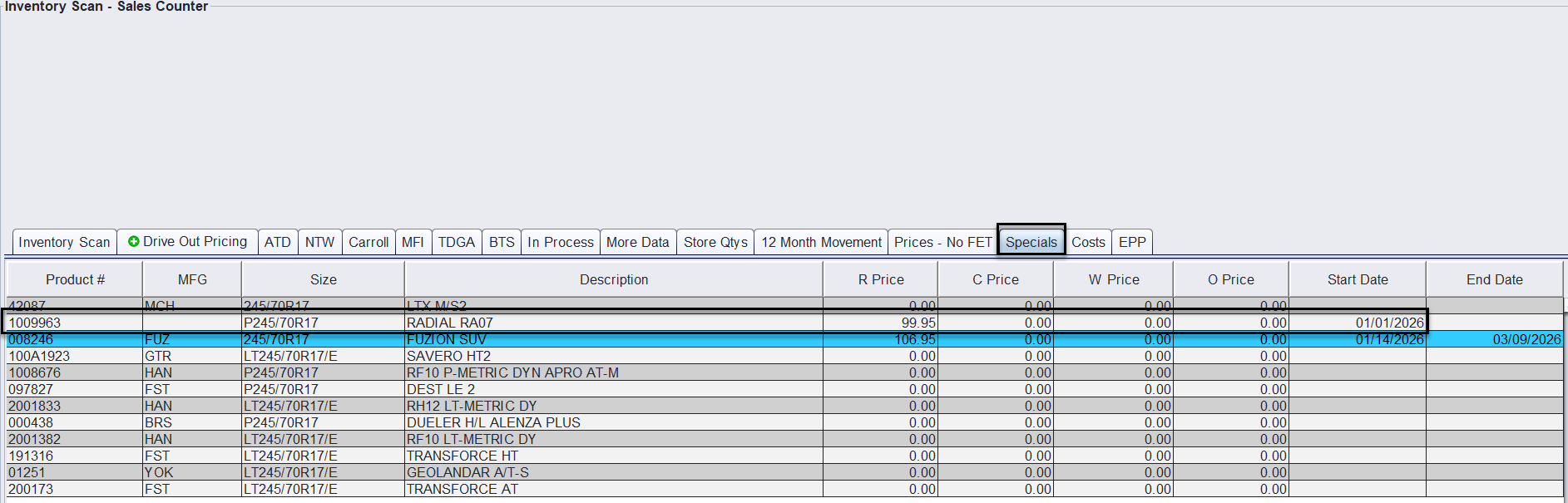Switch to the Costs tab
This screenshot has width=1568, height=503.
tap(1088, 242)
